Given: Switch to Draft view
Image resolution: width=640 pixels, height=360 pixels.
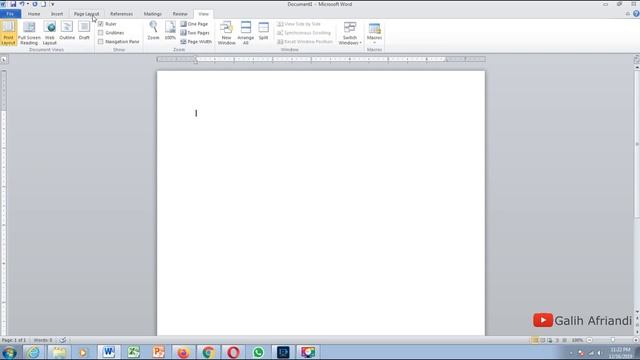Looking at the screenshot, I should [x=84, y=31].
